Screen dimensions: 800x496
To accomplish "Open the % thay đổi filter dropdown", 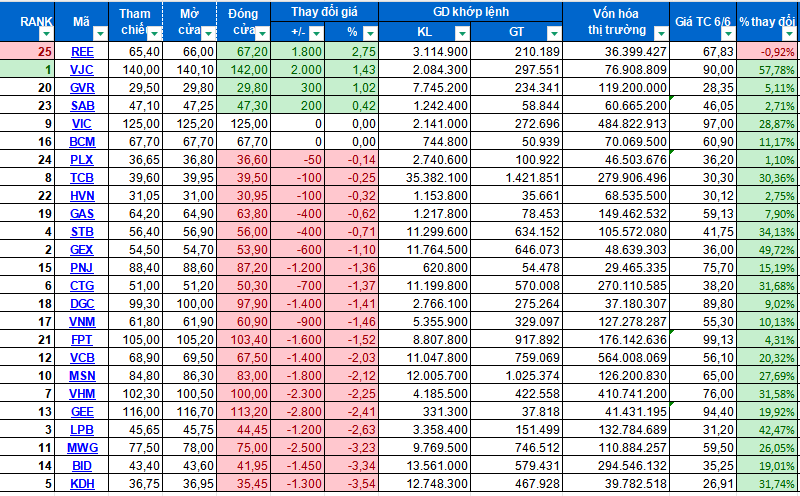I will click(x=789, y=34).
